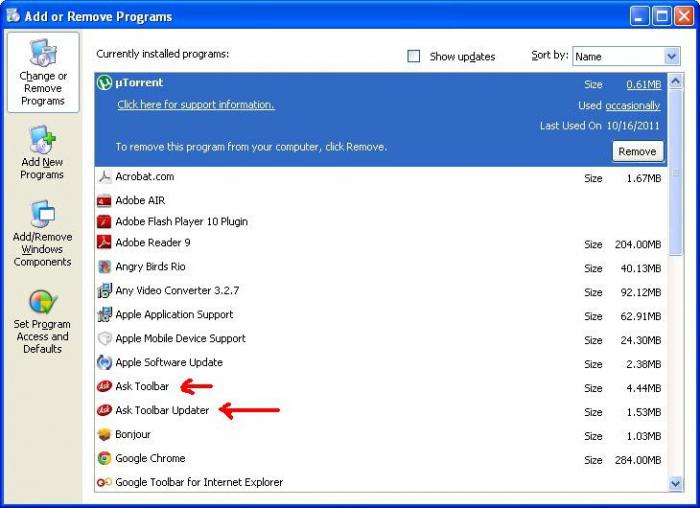Select the Adobe AIR entry

coord(380,200)
